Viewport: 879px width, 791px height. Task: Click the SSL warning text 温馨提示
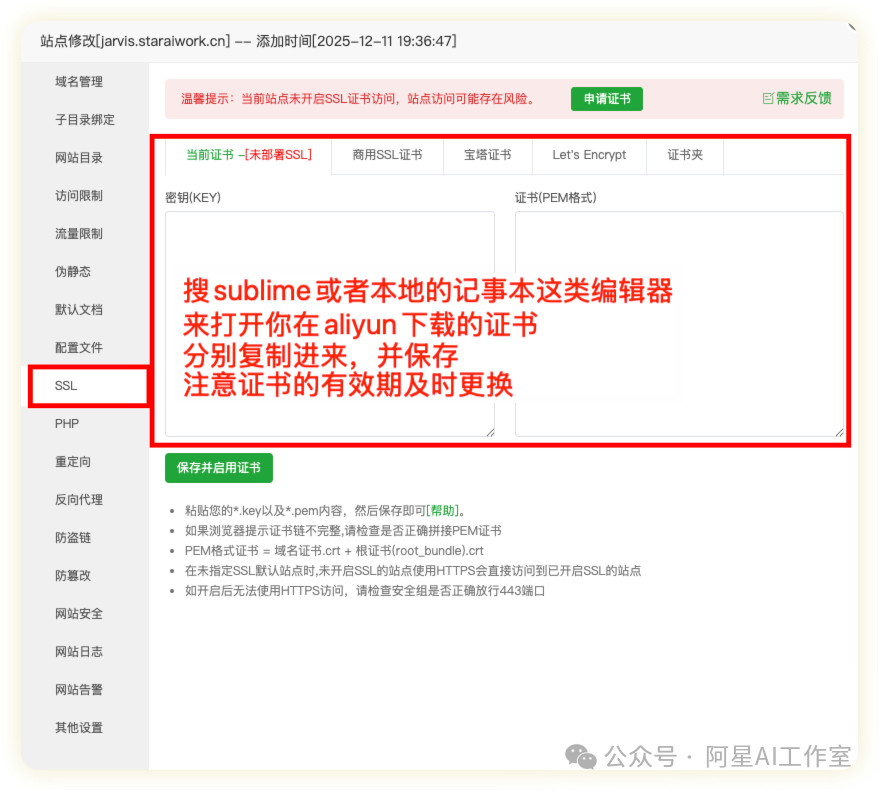(x=359, y=99)
